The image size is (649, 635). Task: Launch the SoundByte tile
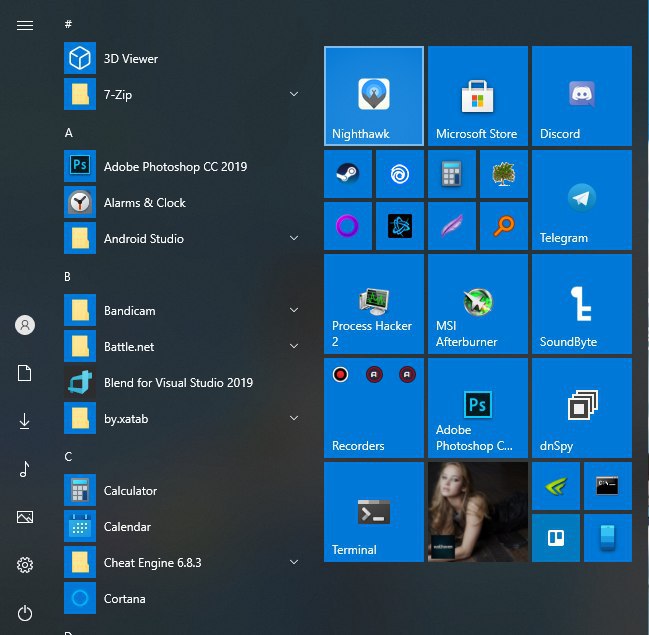tap(582, 304)
